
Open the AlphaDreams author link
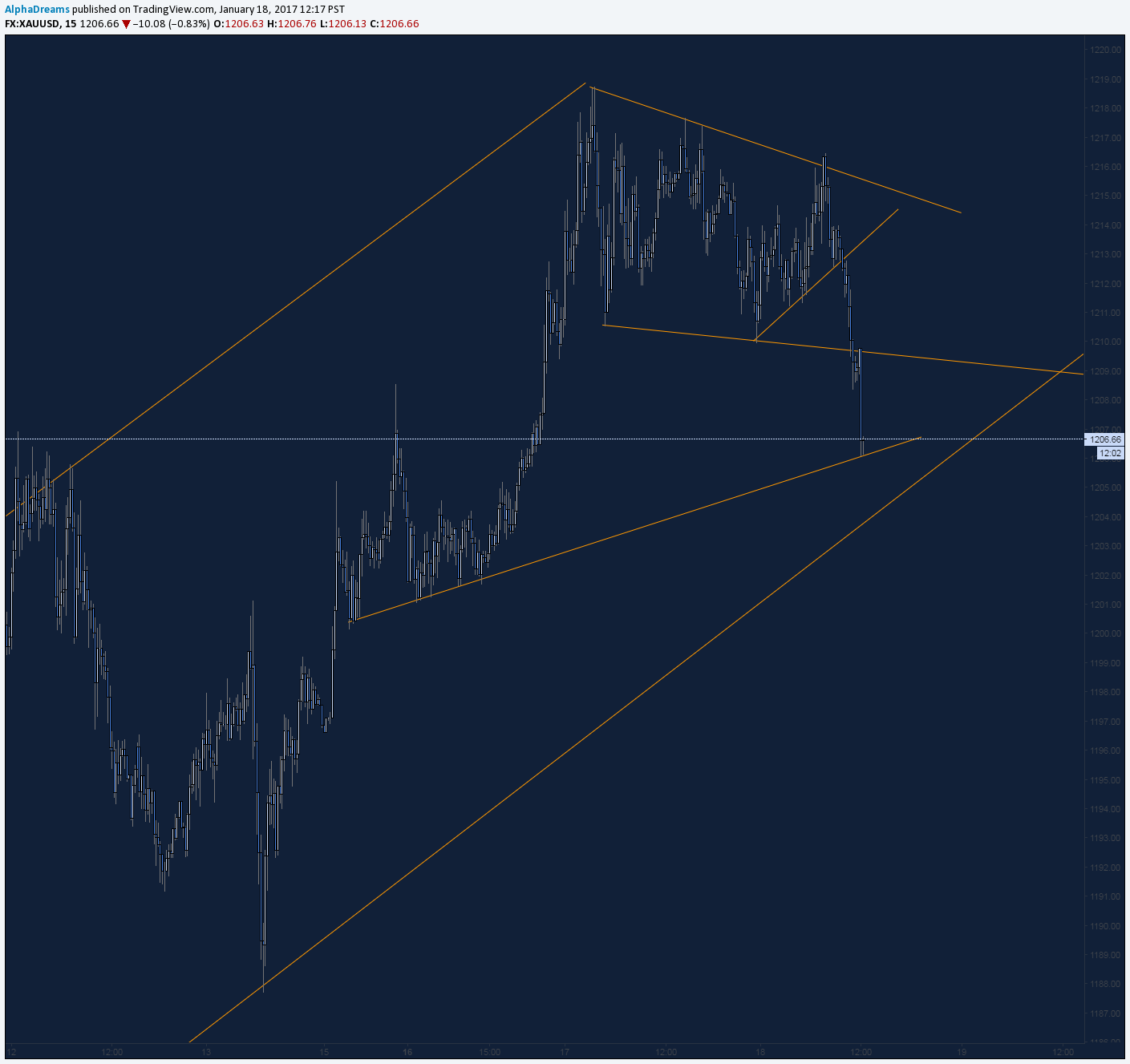tap(37, 10)
